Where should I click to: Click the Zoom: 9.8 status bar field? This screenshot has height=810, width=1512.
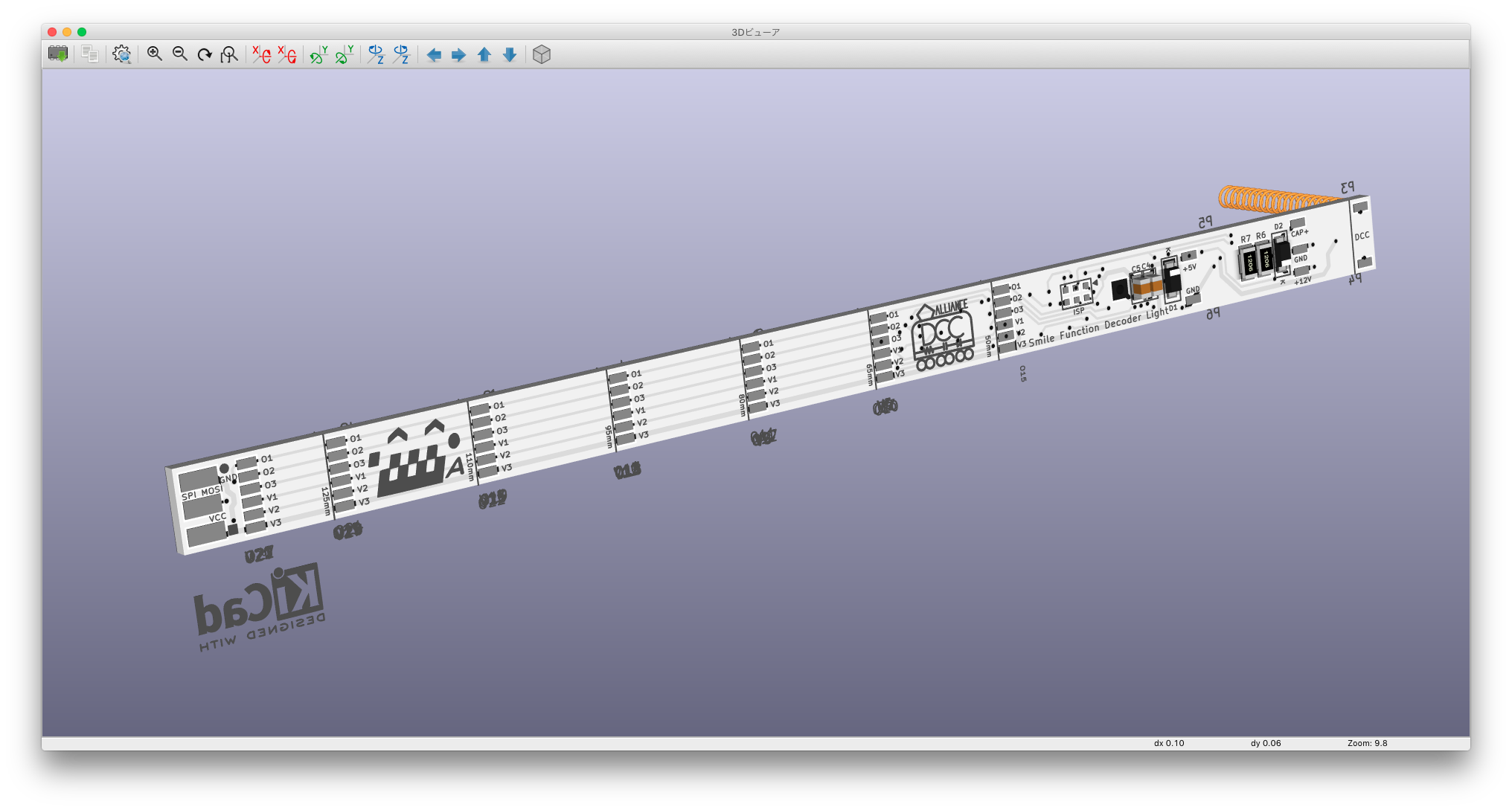pyautogui.click(x=1367, y=743)
